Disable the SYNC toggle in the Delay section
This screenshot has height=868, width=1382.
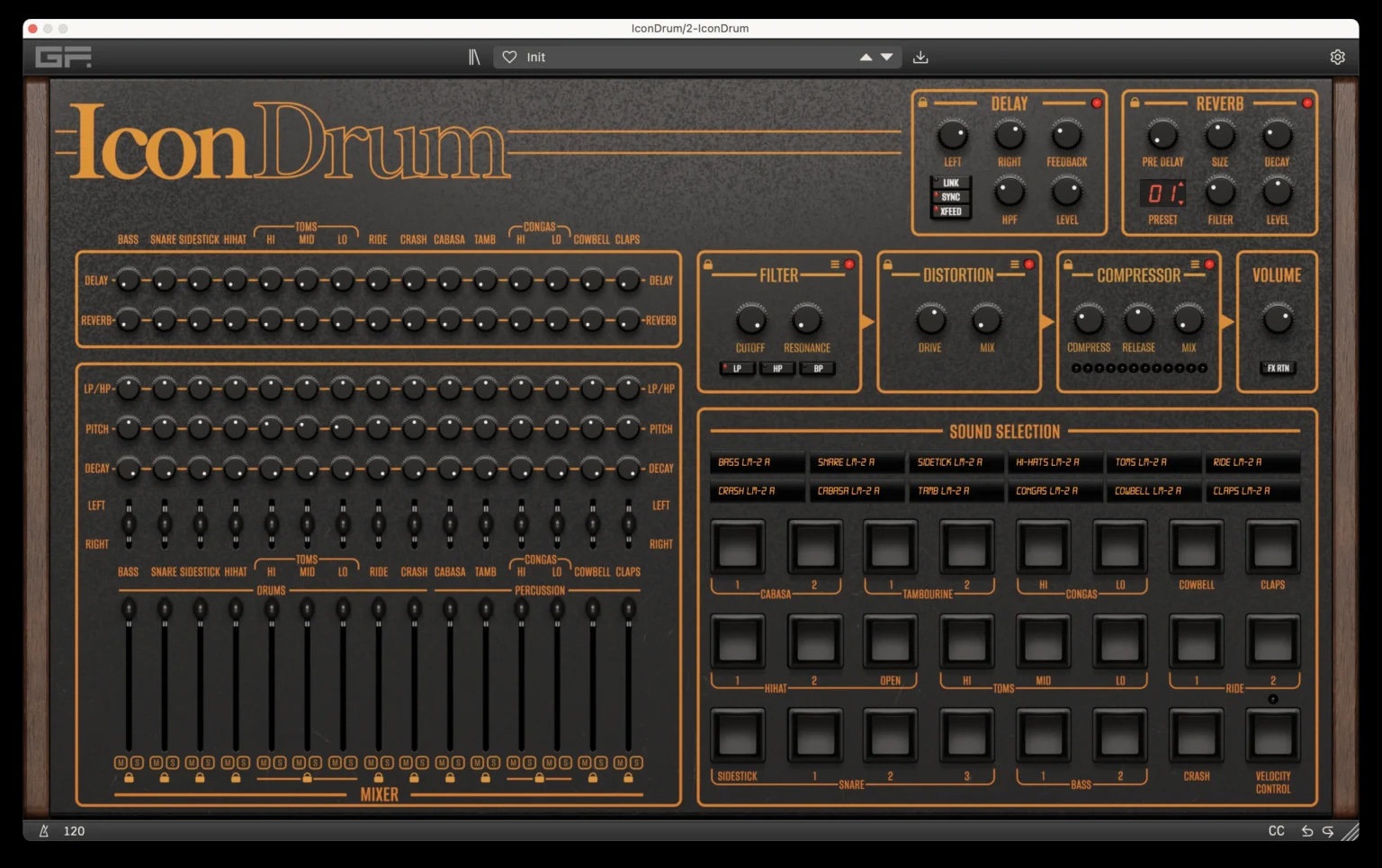tap(949, 197)
